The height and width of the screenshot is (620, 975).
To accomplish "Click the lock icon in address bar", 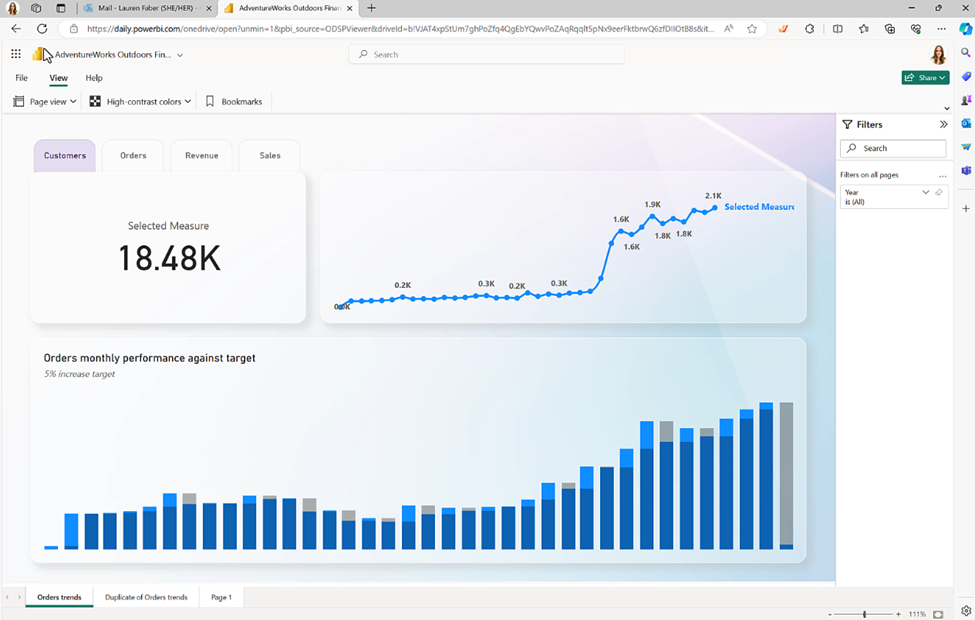I will (x=73, y=29).
